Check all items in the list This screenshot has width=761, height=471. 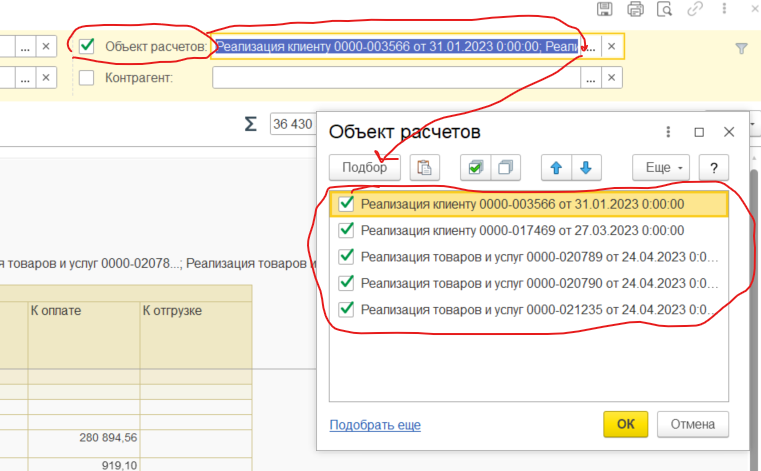pos(475,168)
